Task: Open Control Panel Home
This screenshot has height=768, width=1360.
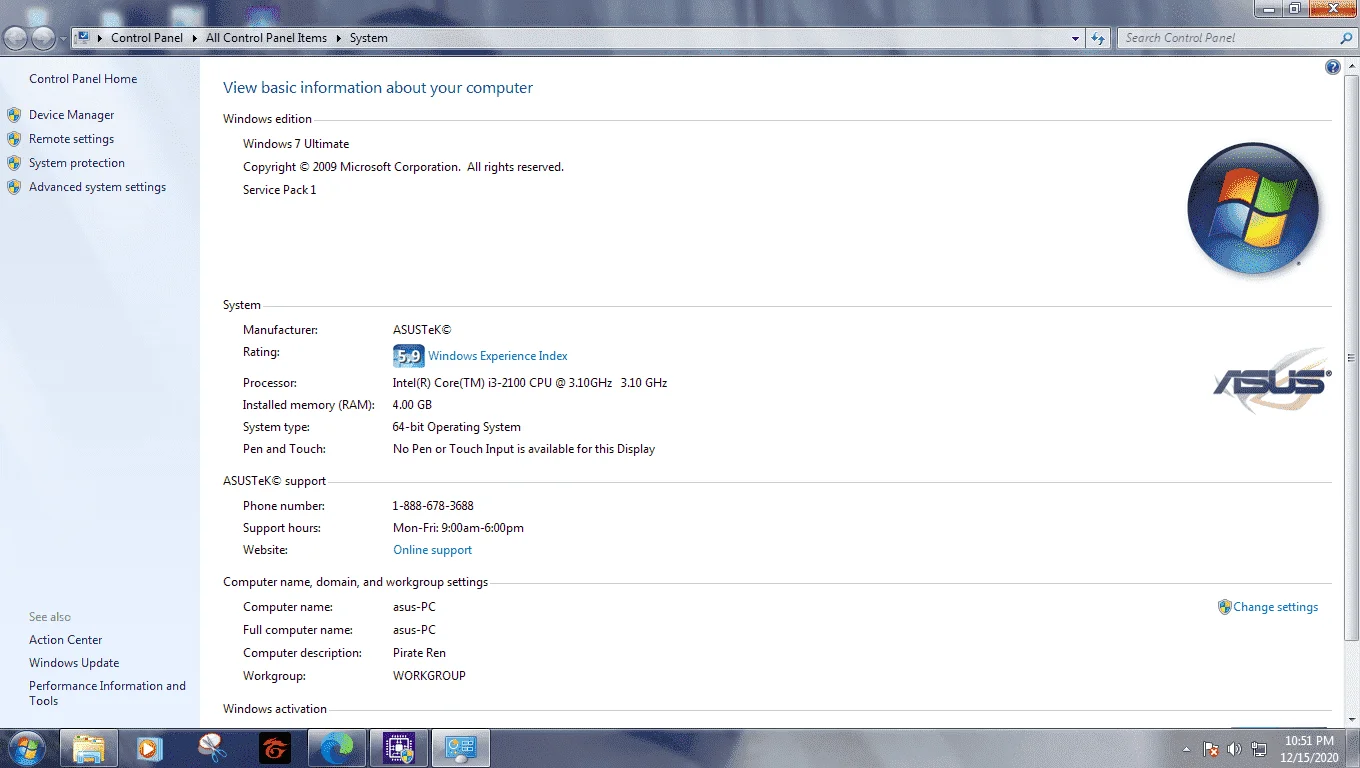Action: point(83,79)
